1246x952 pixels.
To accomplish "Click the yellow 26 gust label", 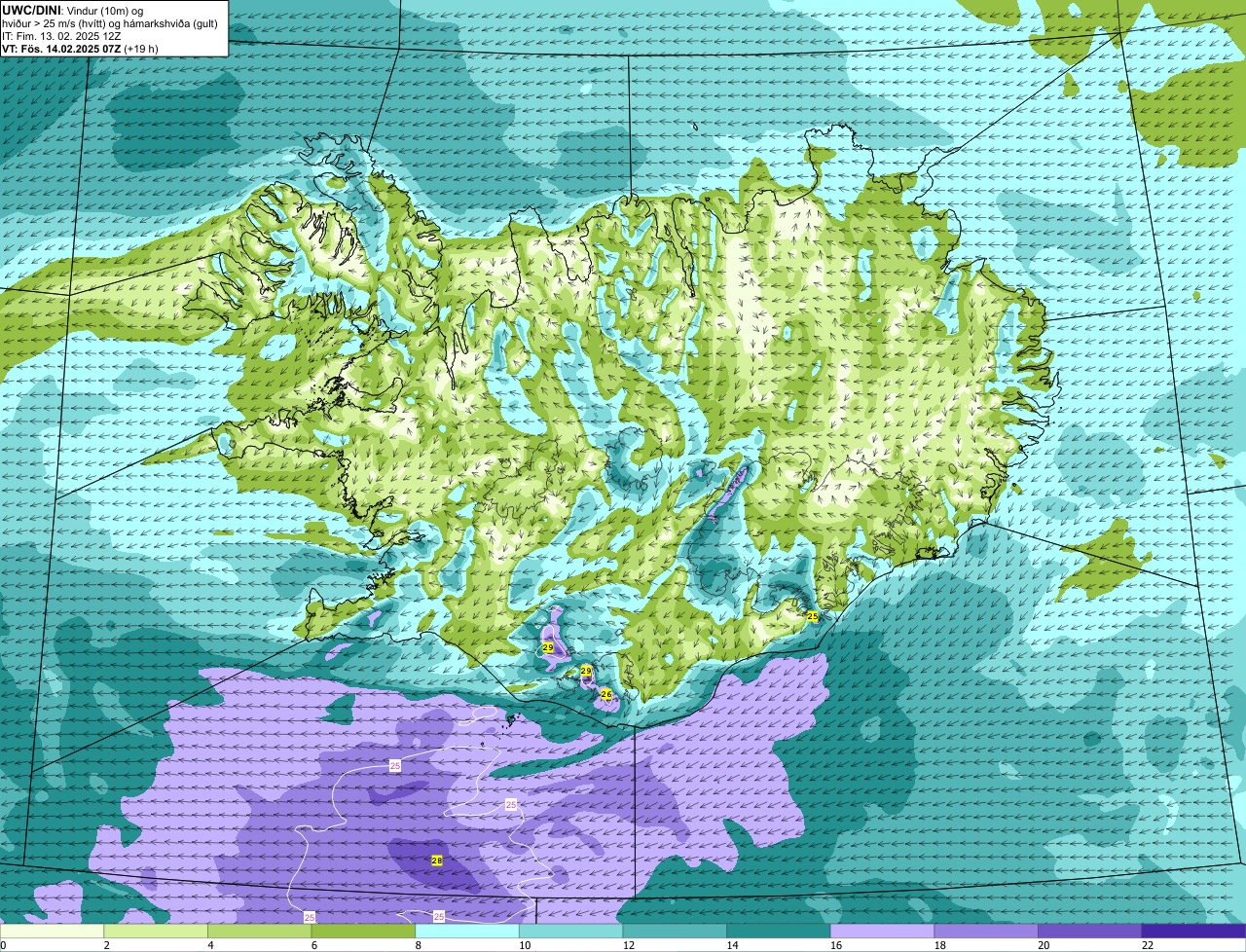I will 605,694.
